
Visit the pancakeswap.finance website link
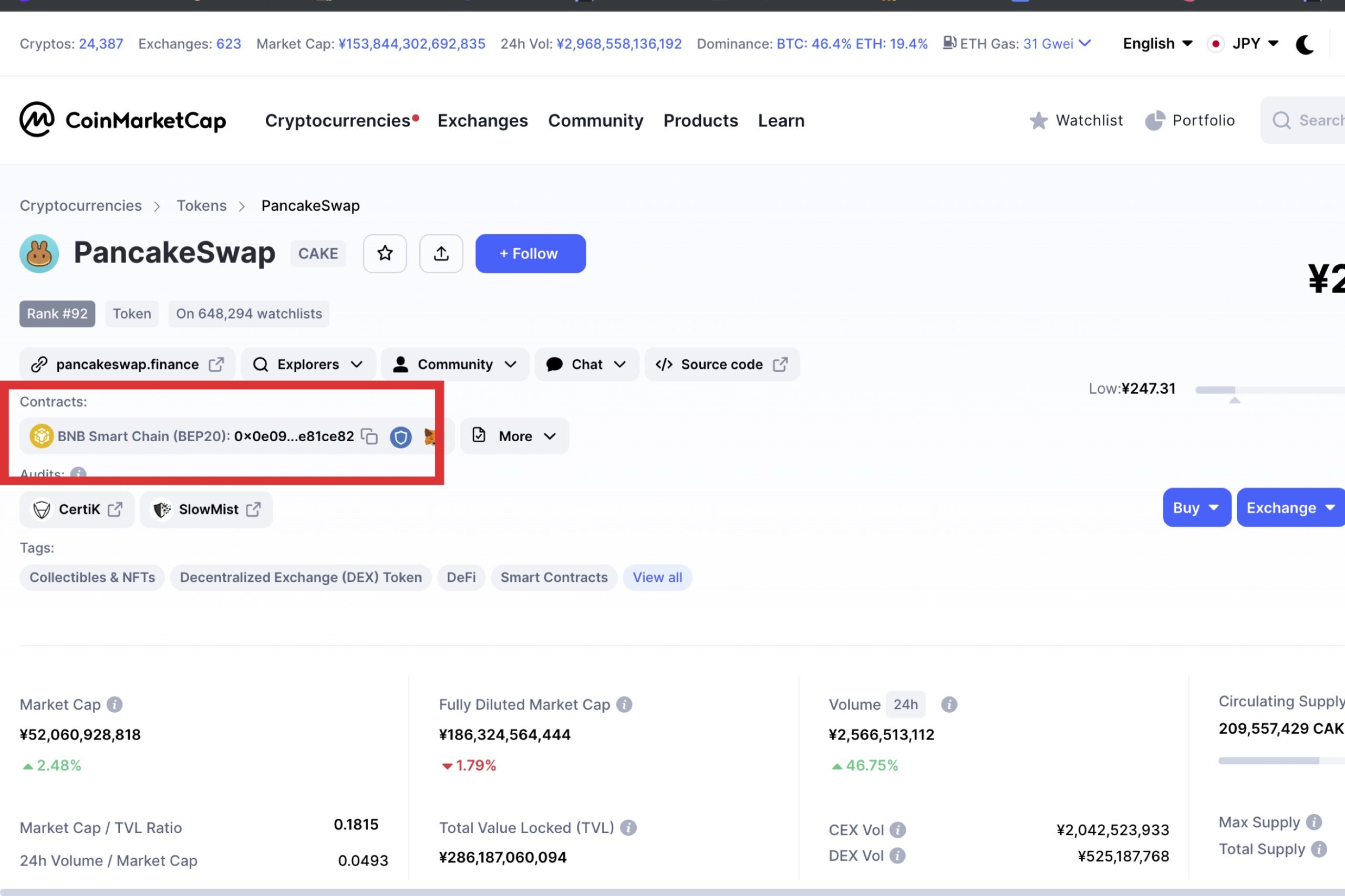pyautogui.click(x=127, y=364)
